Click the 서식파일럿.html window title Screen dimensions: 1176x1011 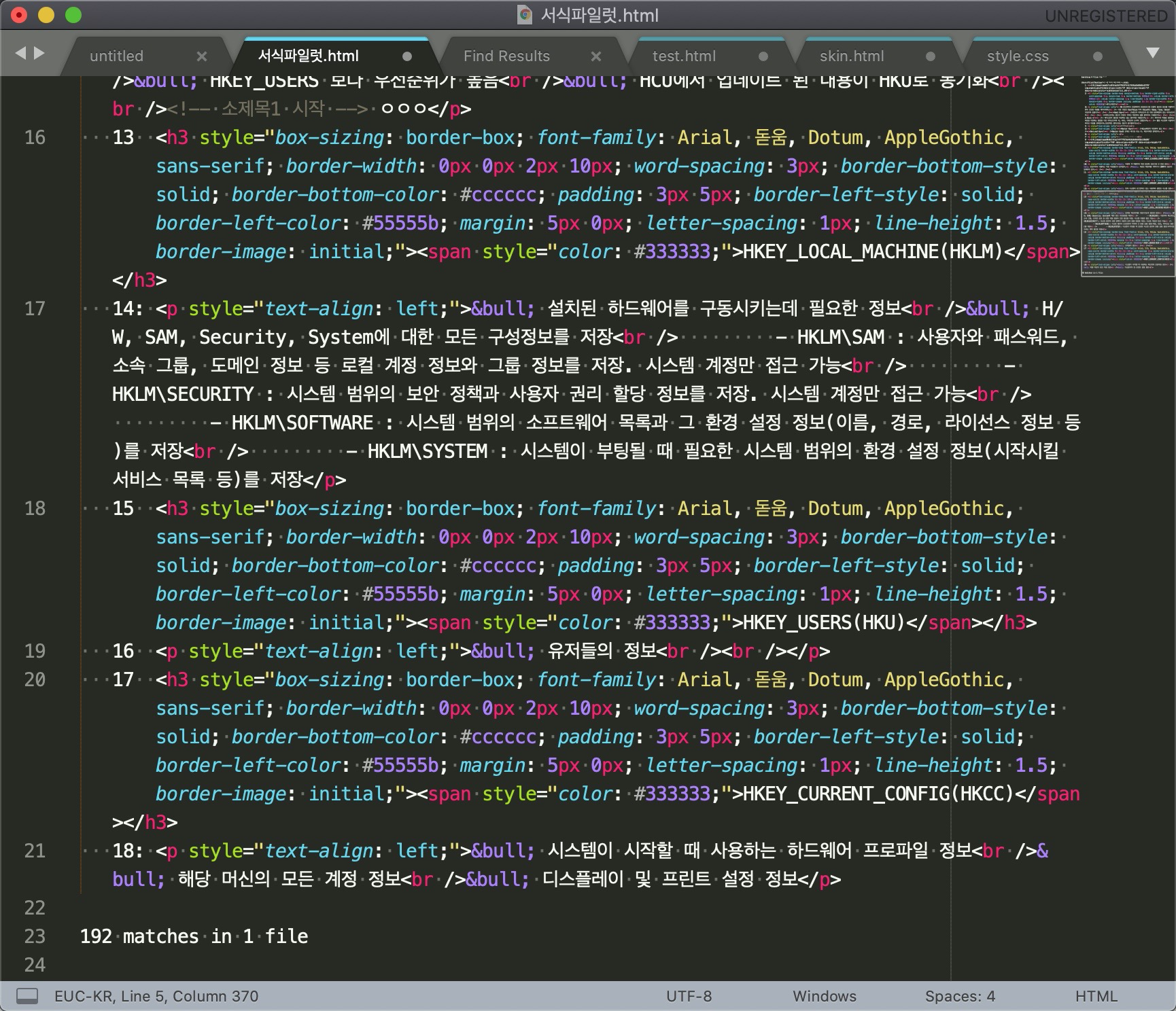point(600,15)
